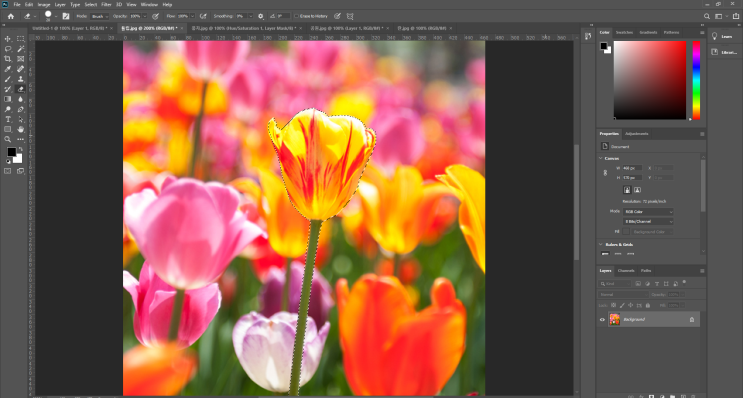Select the Zoom tool

[8, 139]
